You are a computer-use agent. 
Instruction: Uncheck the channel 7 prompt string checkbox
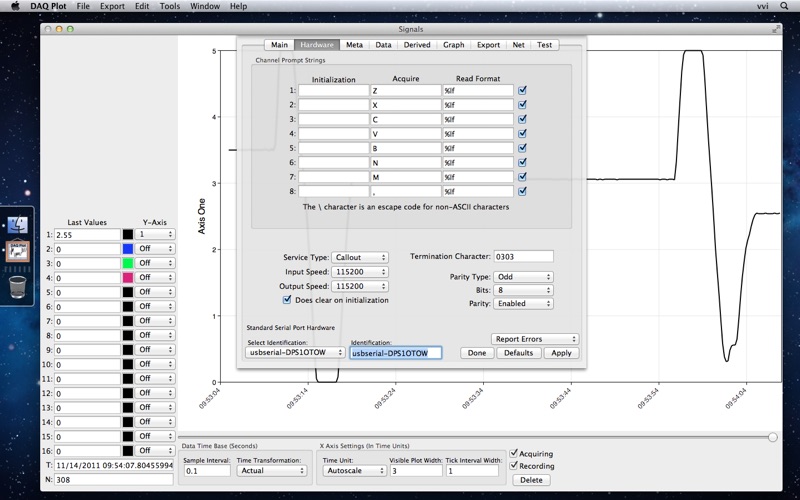pyautogui.click(x=522, y=177)
